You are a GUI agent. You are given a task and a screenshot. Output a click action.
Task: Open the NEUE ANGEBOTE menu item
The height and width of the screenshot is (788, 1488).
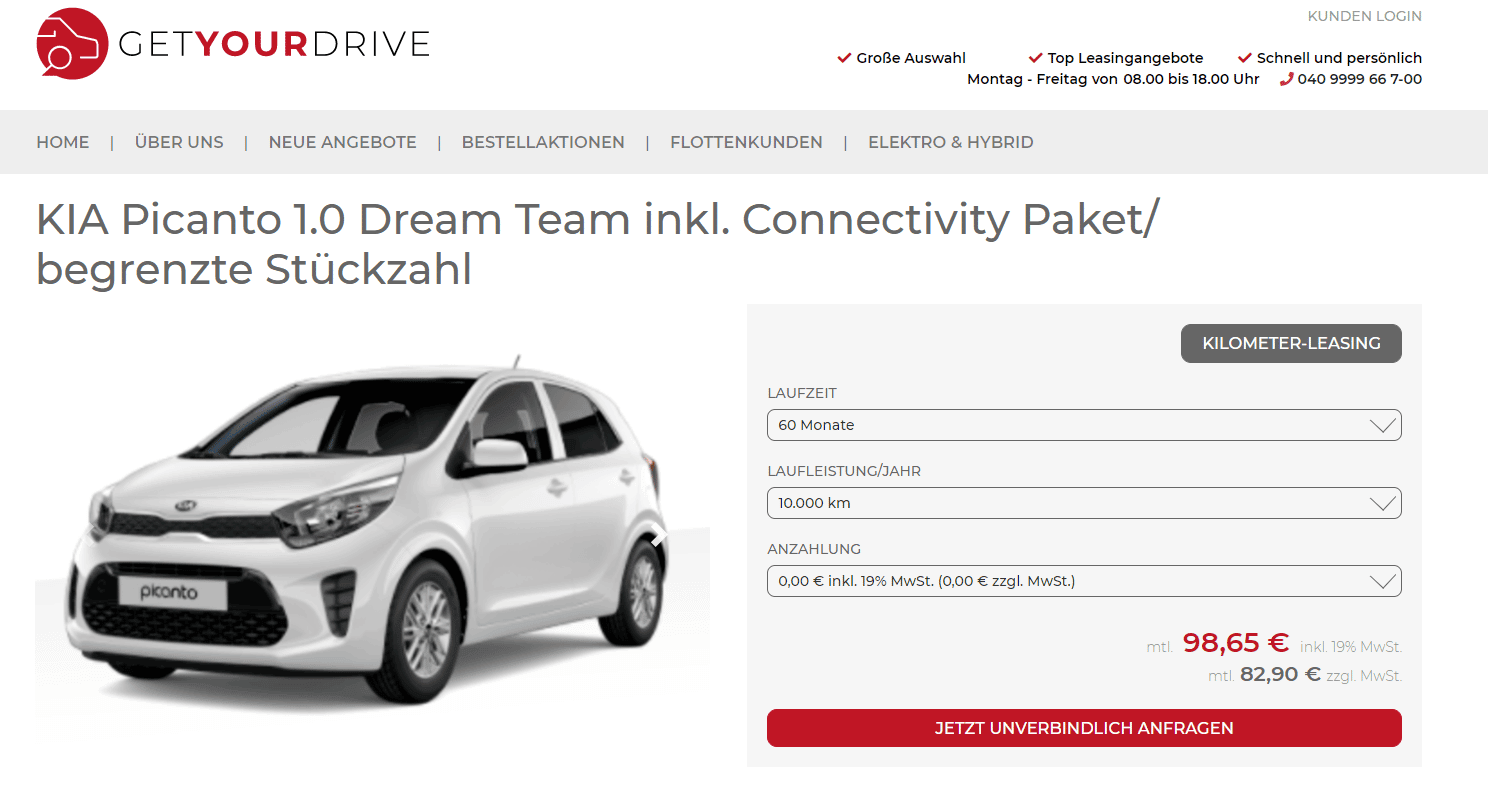342,142
